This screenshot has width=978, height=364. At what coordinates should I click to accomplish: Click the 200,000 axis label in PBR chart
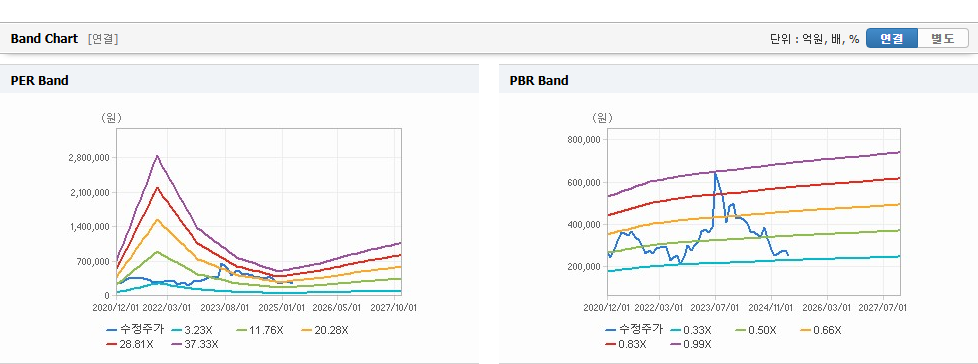[583, 267]
